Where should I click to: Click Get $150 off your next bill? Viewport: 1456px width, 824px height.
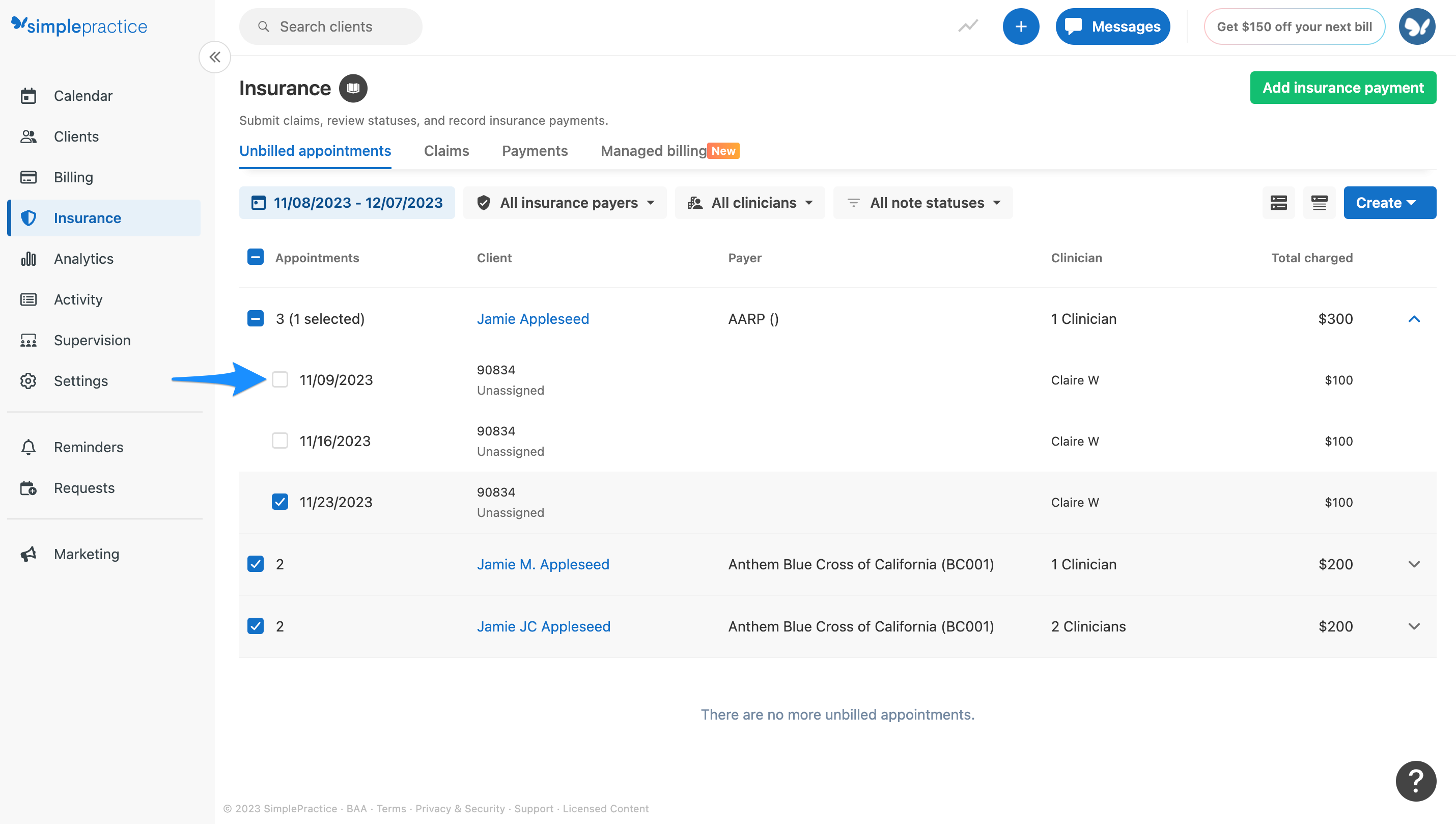click(1294, 26)
